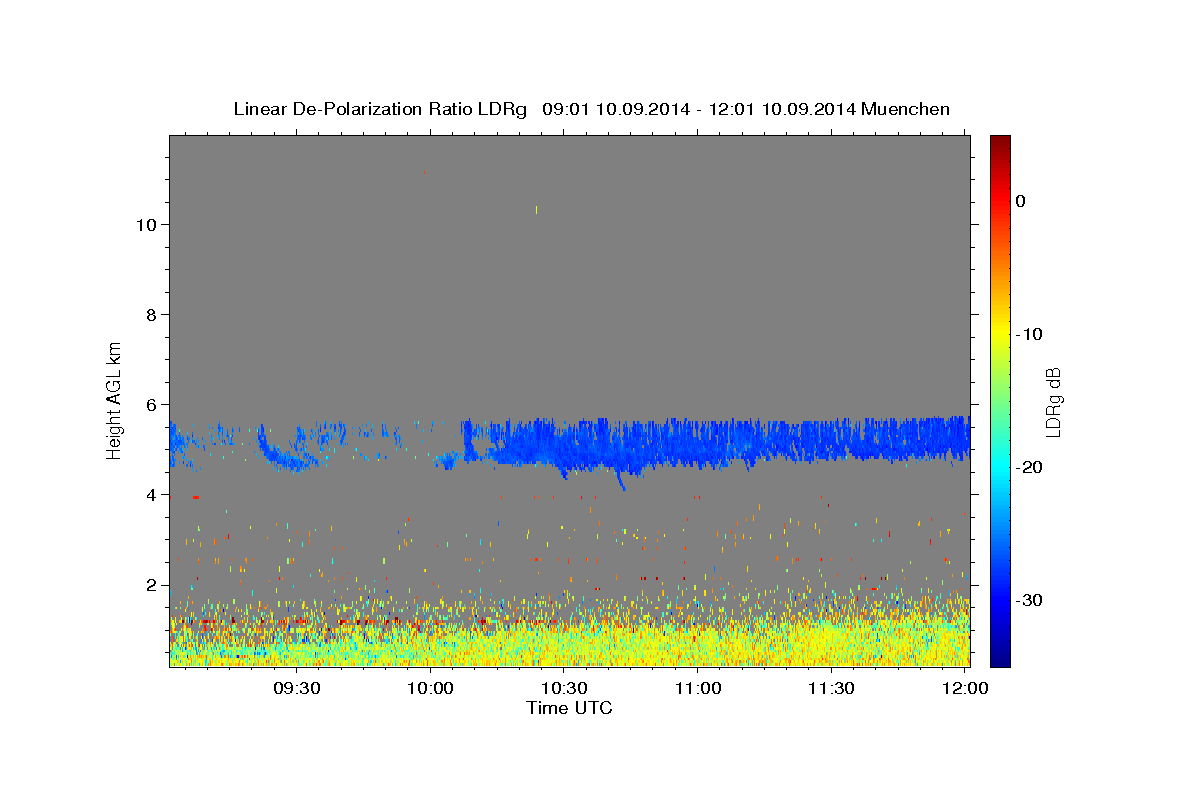Viewport: 1200px width, 800px height.
Task: Click the yellow boundary layer near 11:30
Action: pyautogui.click(x=832, y=640)
